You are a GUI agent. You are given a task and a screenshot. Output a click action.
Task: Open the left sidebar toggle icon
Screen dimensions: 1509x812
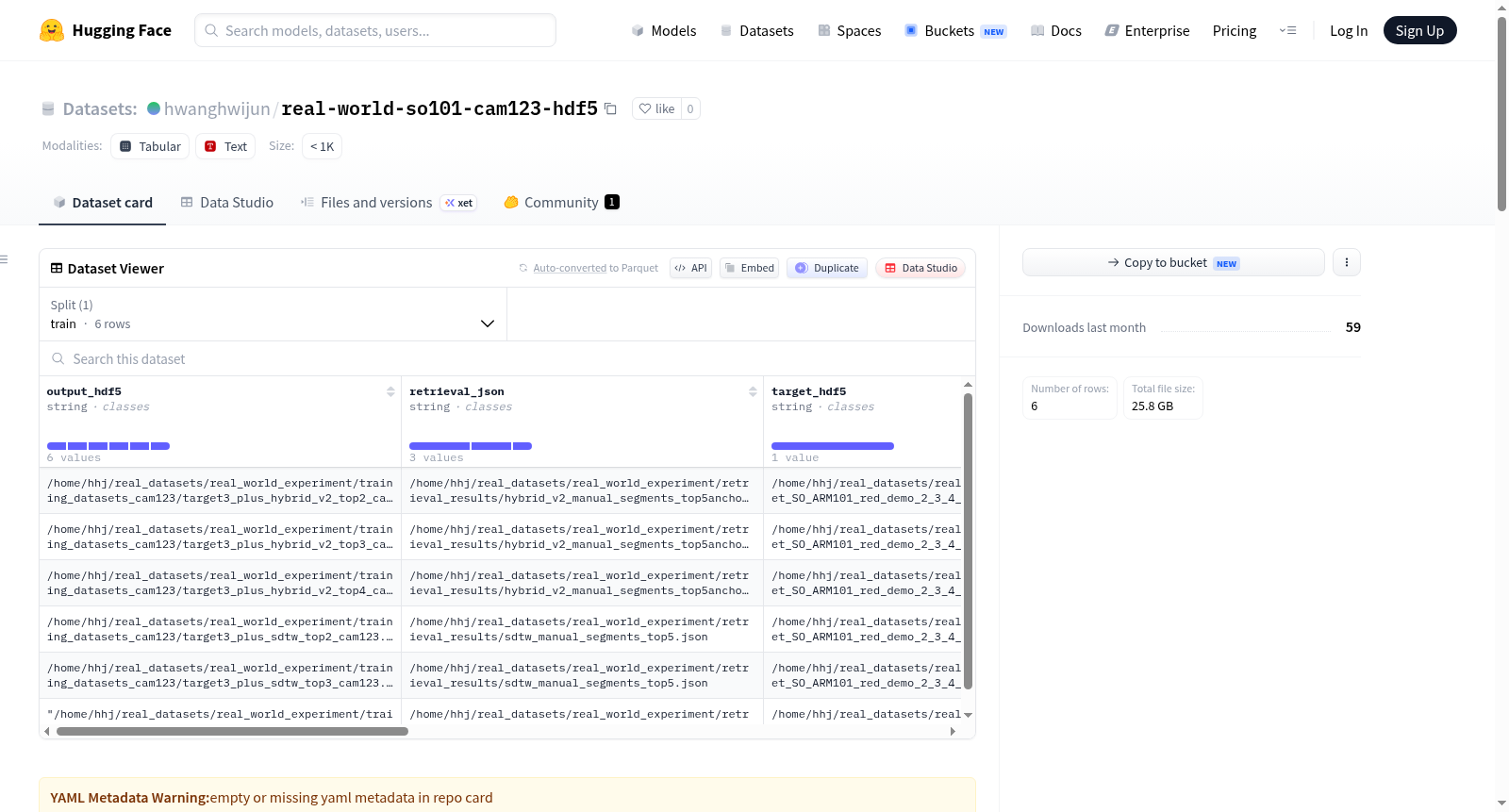click(x=5, y=259)
